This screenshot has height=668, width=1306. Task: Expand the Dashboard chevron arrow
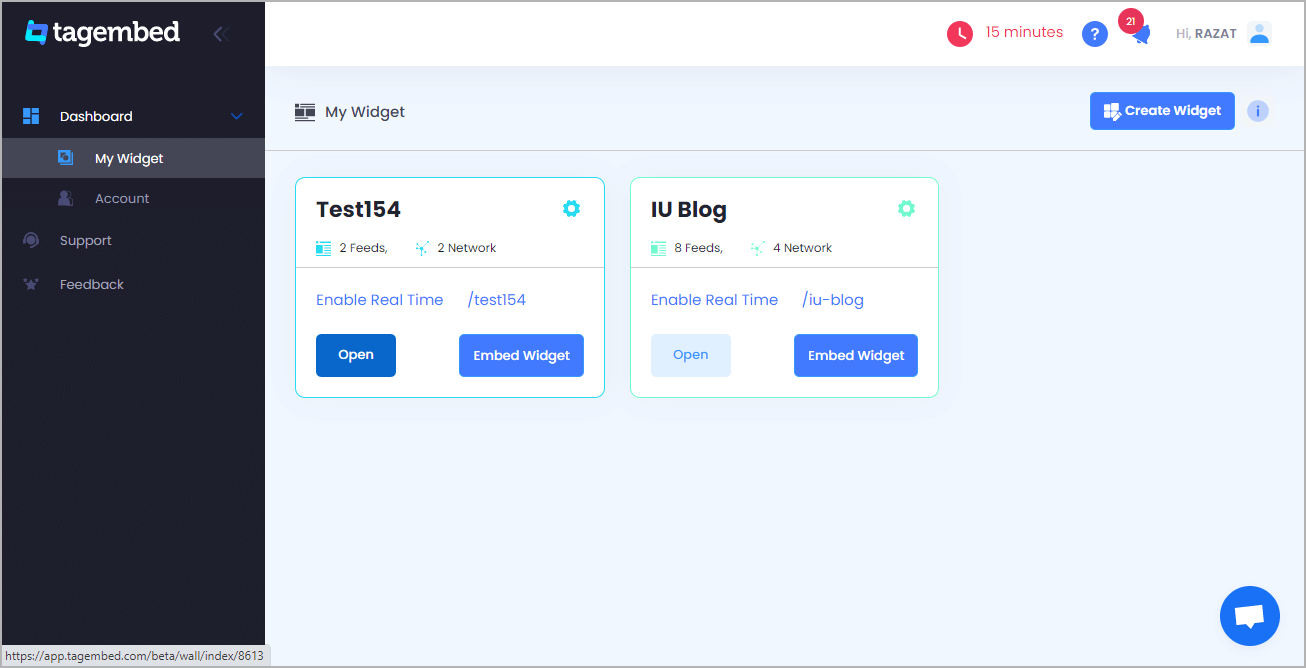click(237, 116)
